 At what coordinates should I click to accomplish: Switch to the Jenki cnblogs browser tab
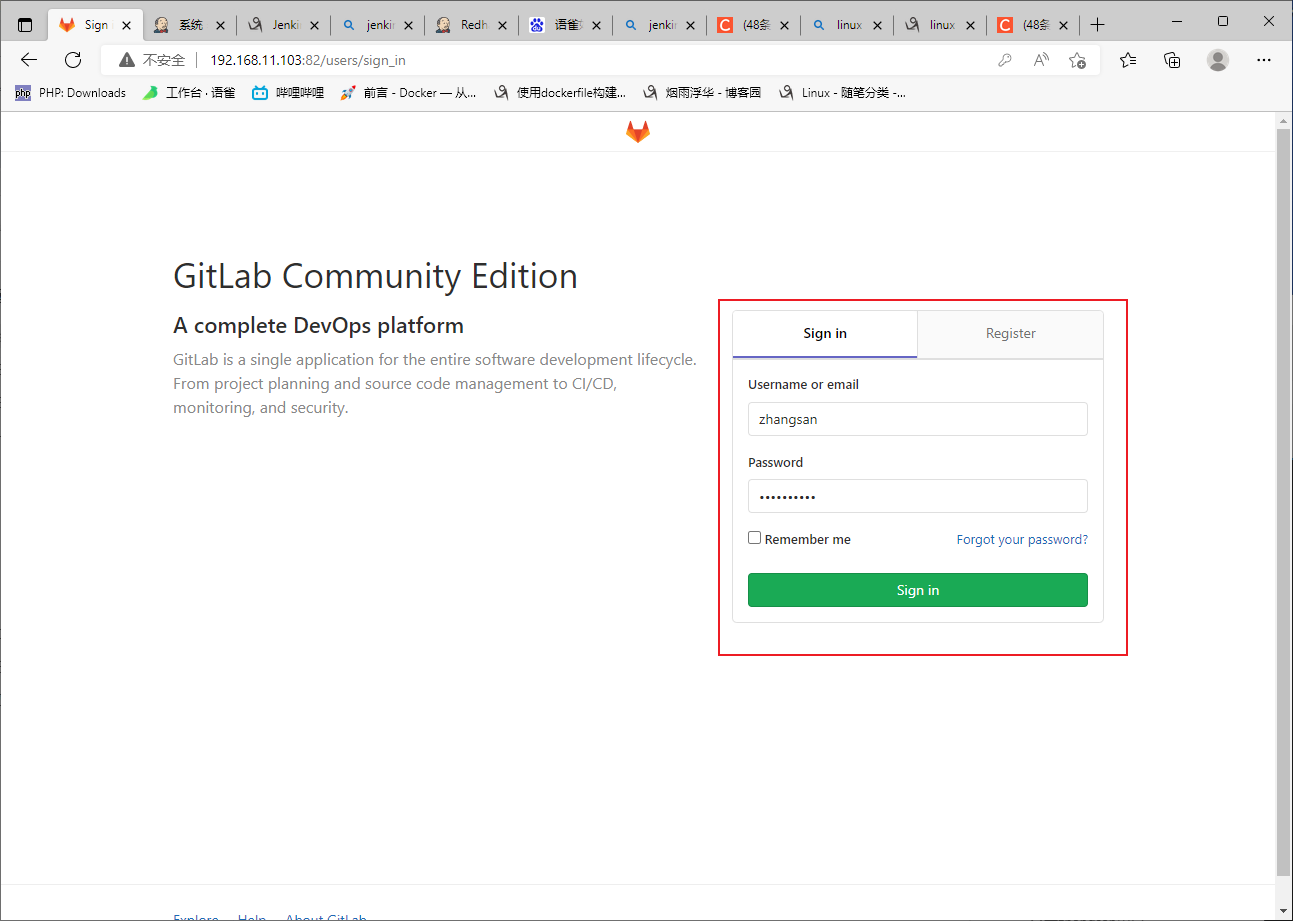283,25
